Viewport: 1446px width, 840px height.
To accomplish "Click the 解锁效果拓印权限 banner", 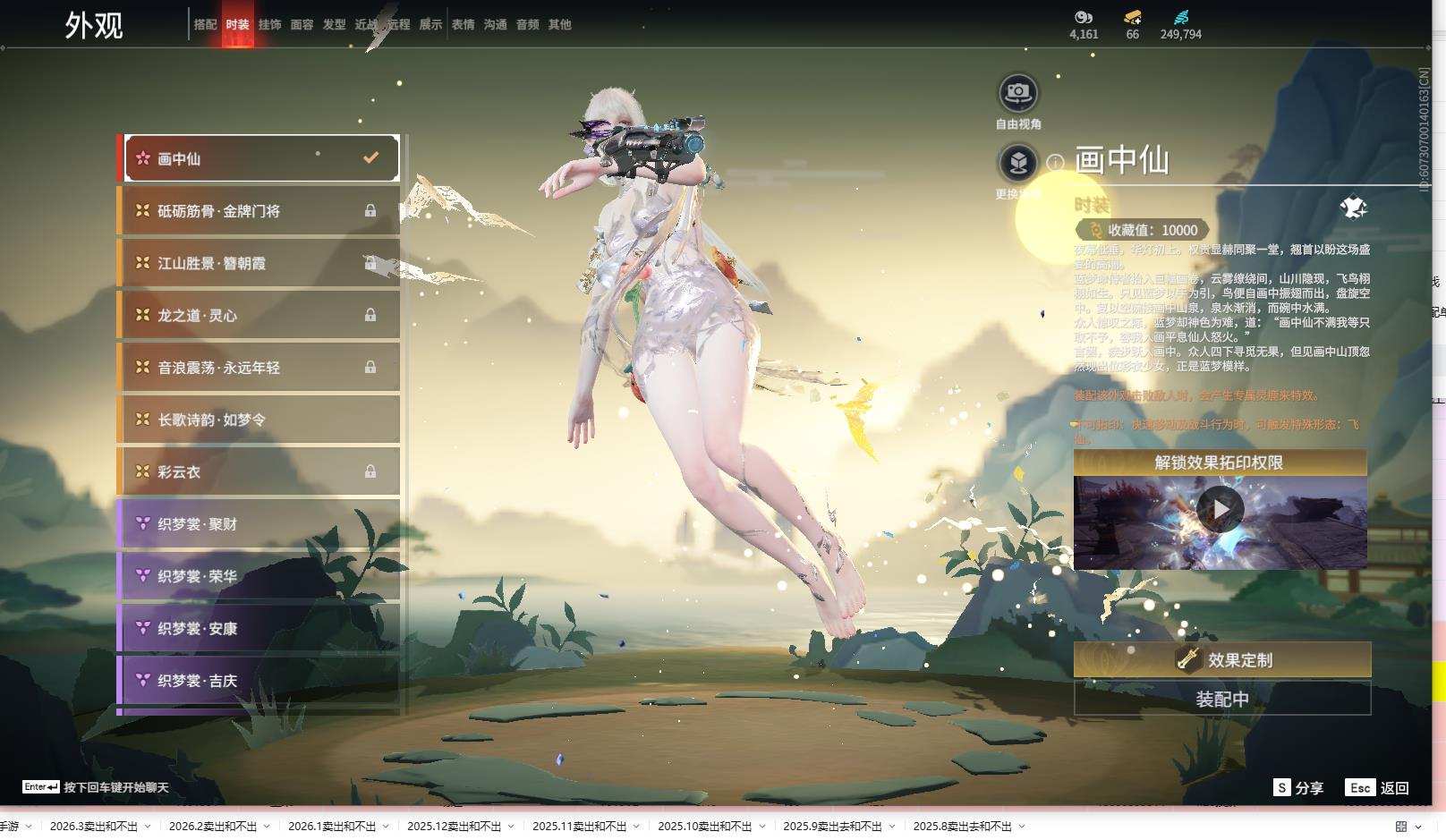I will point(1221,462).
